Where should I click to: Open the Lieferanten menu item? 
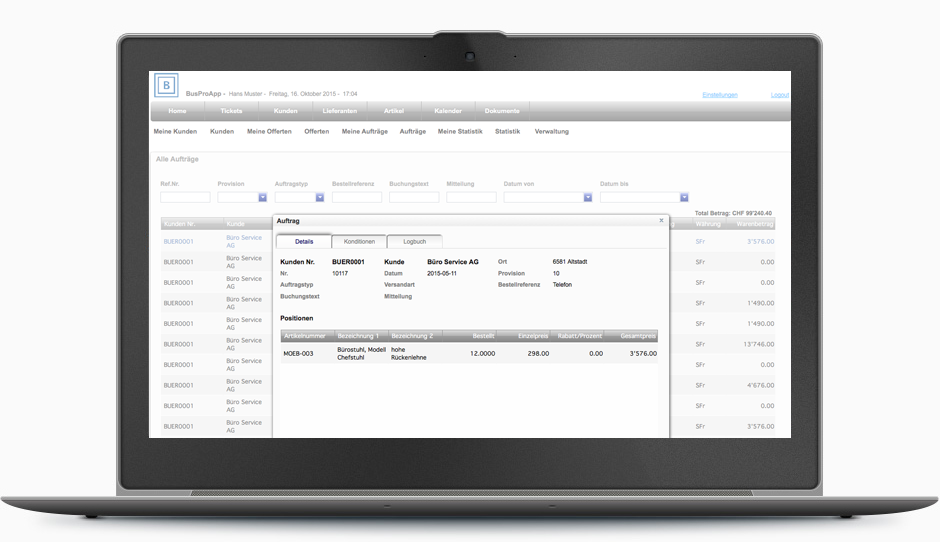tap(339, 111)
